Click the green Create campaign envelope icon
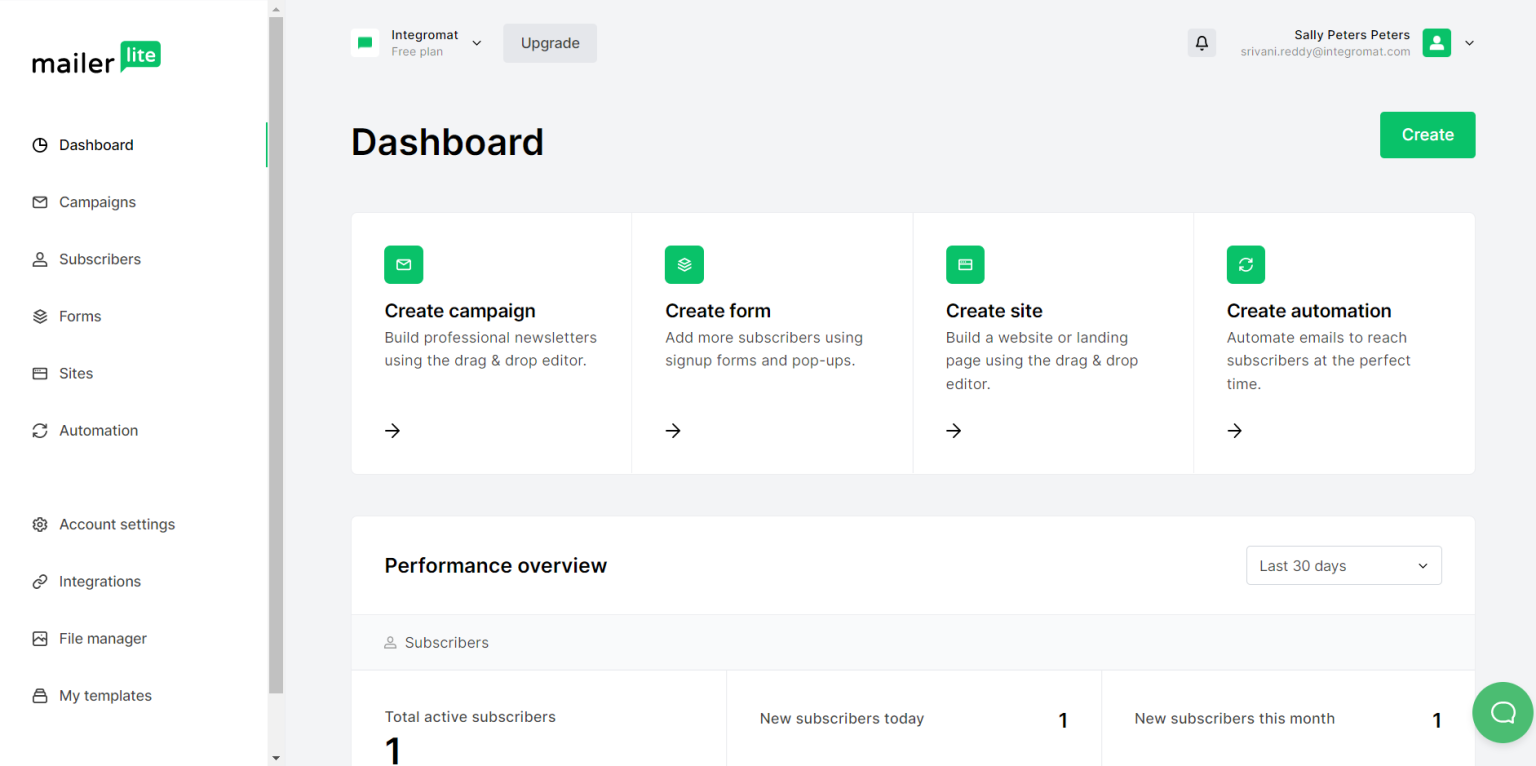 (x=403, y=264)
